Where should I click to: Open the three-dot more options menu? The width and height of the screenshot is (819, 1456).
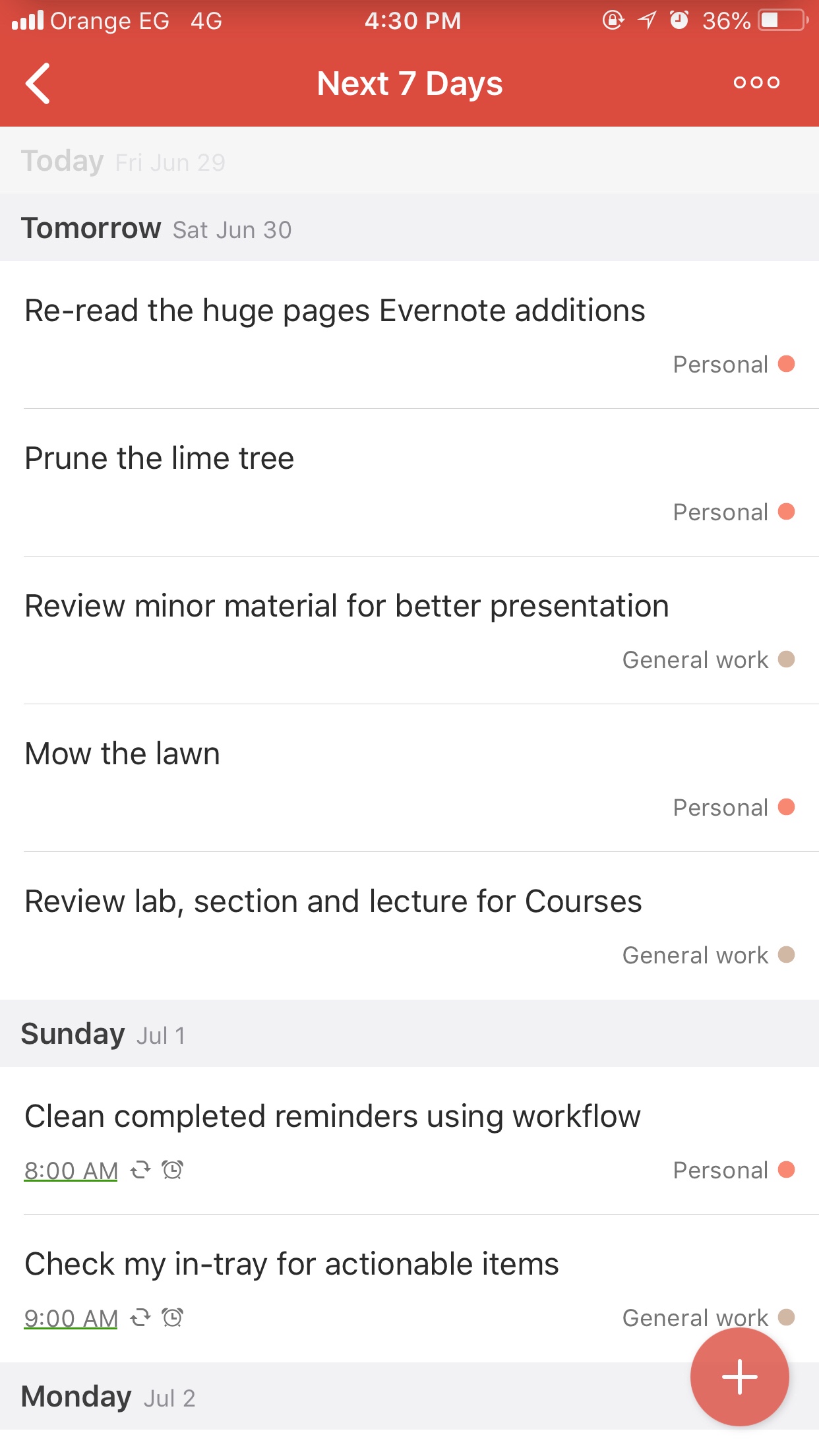tap(756, 83)
